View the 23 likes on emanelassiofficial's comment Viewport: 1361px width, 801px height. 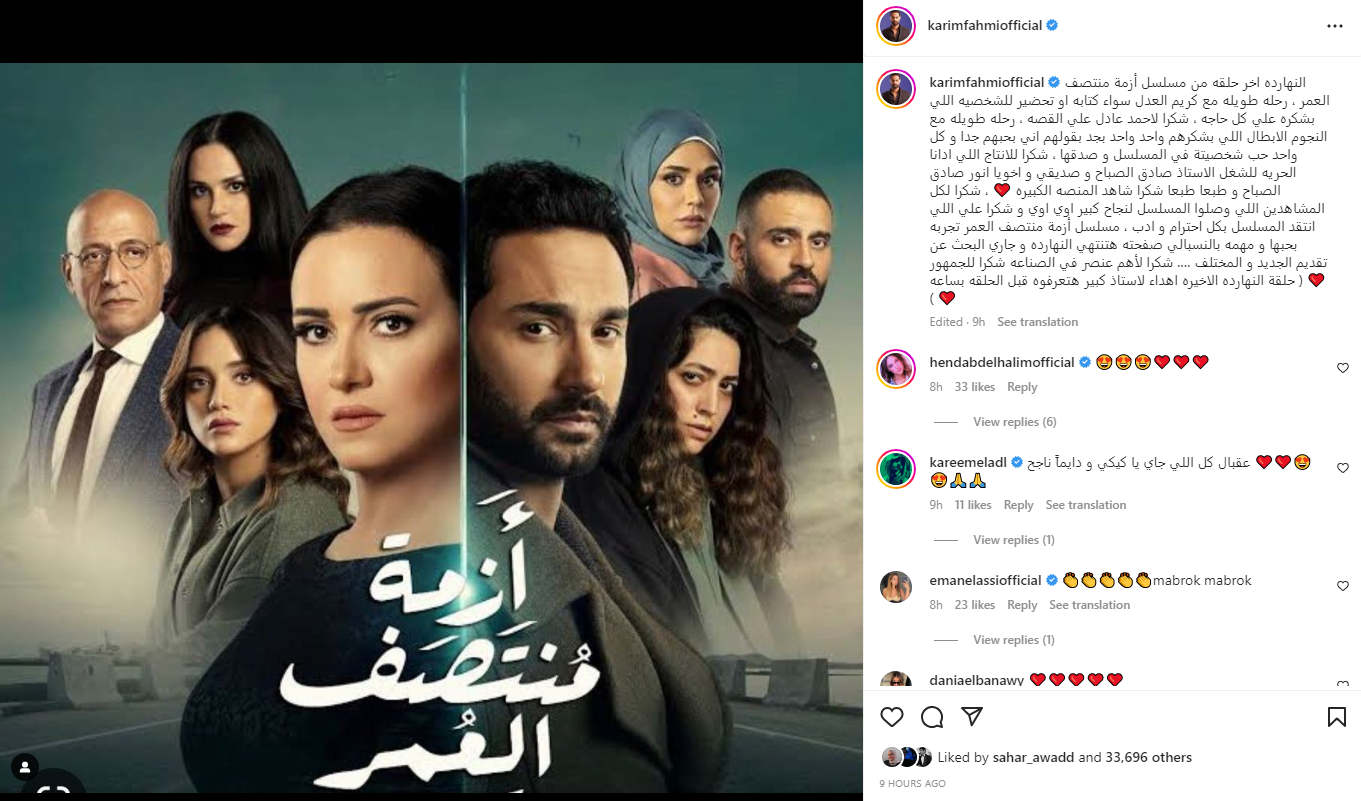coord(975,605)
